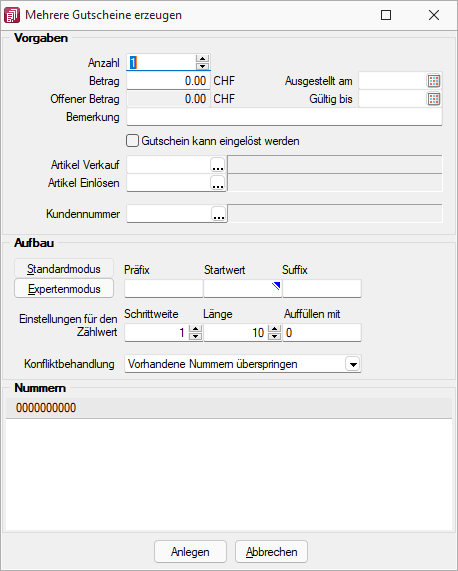Open the Artikel Verkauf lookup ellipsis button
The height and width of the screenshot is (571, 458).
tap(218, 165)
